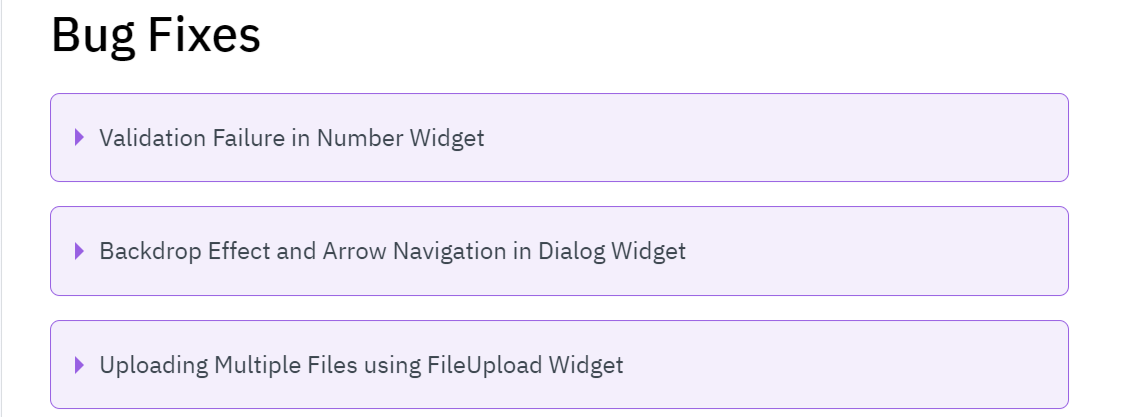Click empty space inside the Validation Failure panel
Viewport: 1136px width, 417px height.
point(800,138)
